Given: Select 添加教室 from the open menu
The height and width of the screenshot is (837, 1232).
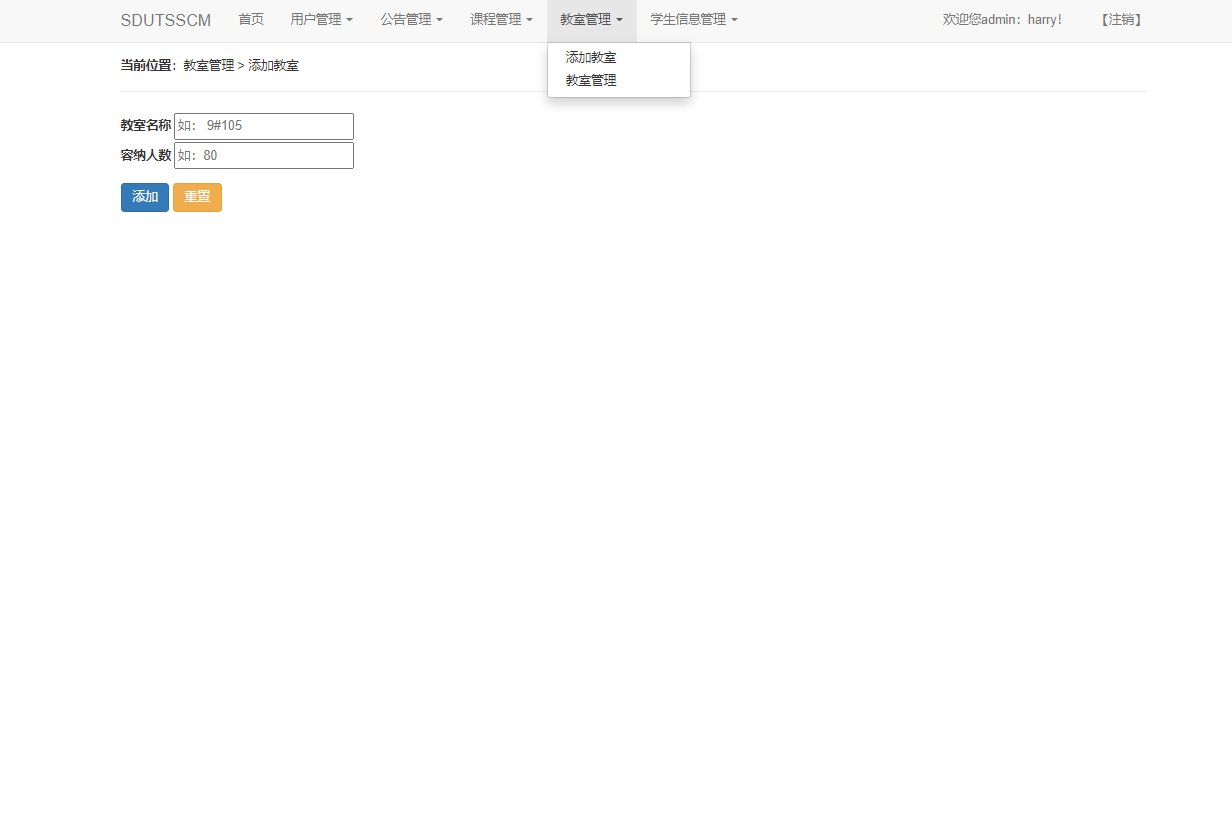Looking at the screenshot, I should point(589,57).
